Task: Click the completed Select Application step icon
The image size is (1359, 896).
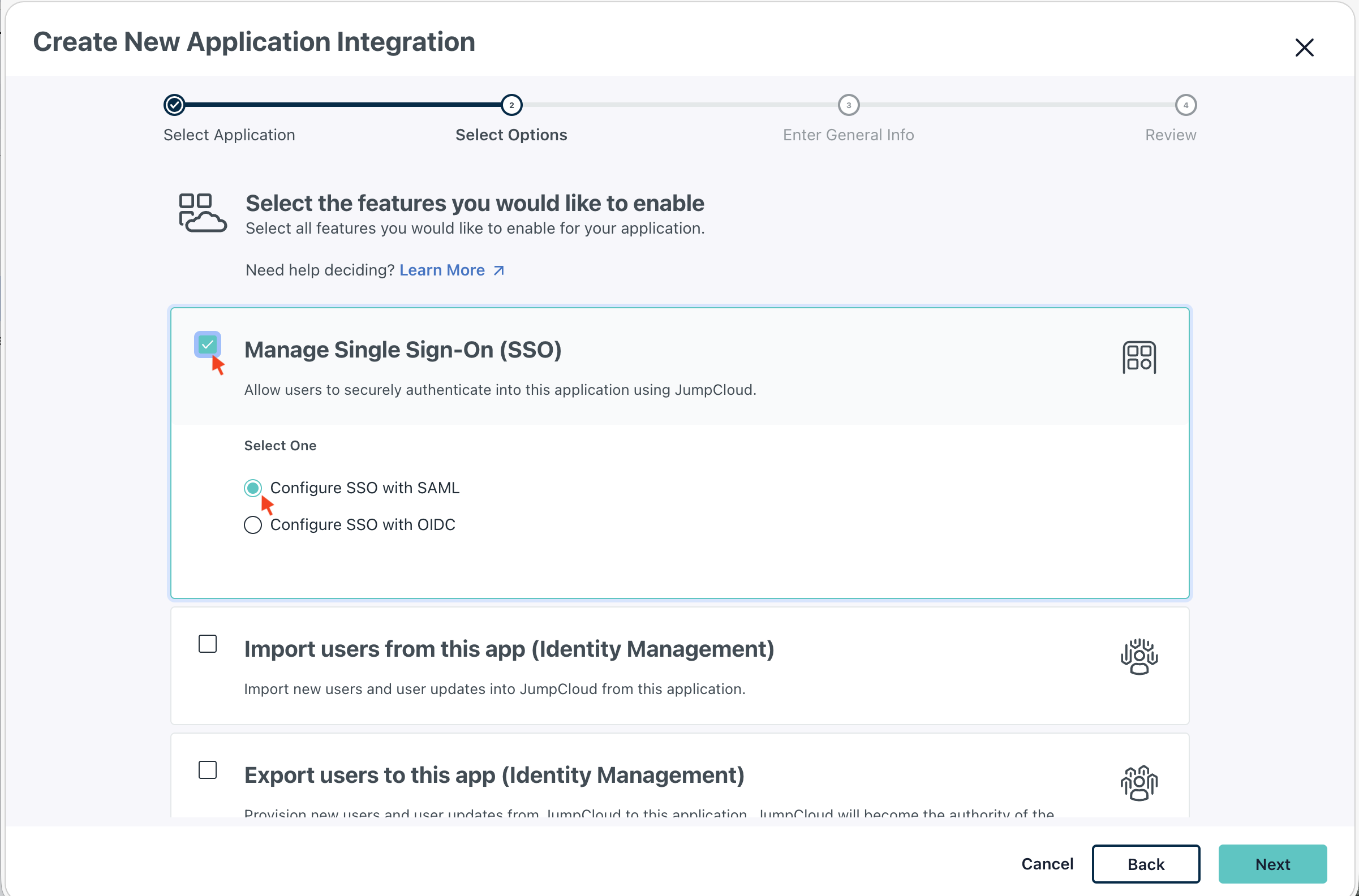Action: tap(174, 105)
